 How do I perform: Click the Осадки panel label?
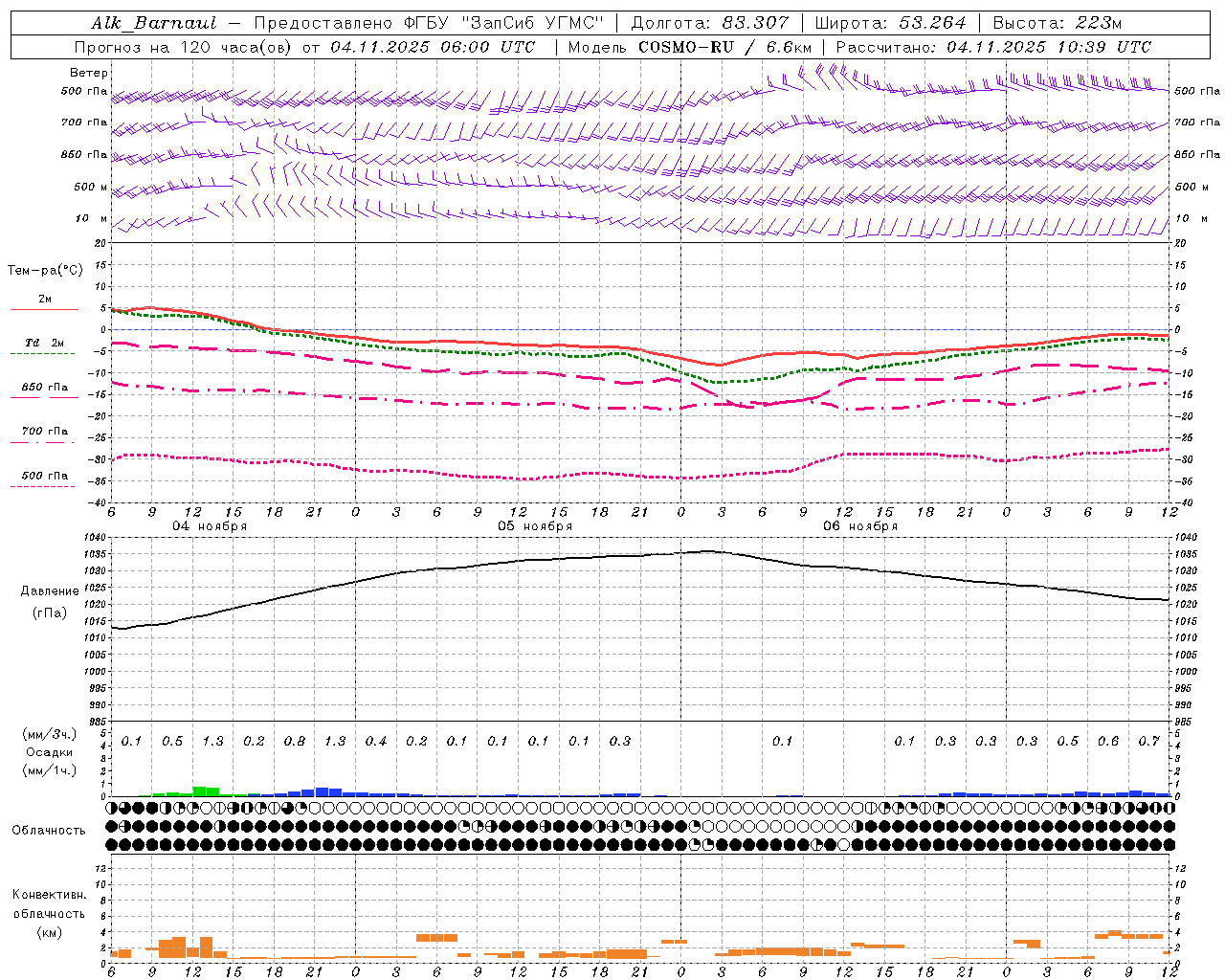[x=50, y=752]
